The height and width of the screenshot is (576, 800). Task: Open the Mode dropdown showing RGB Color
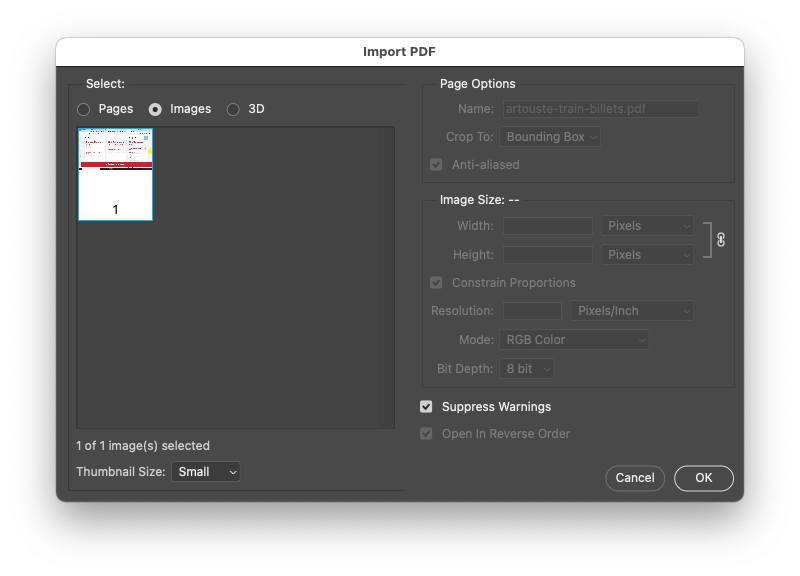click(573, 339)
